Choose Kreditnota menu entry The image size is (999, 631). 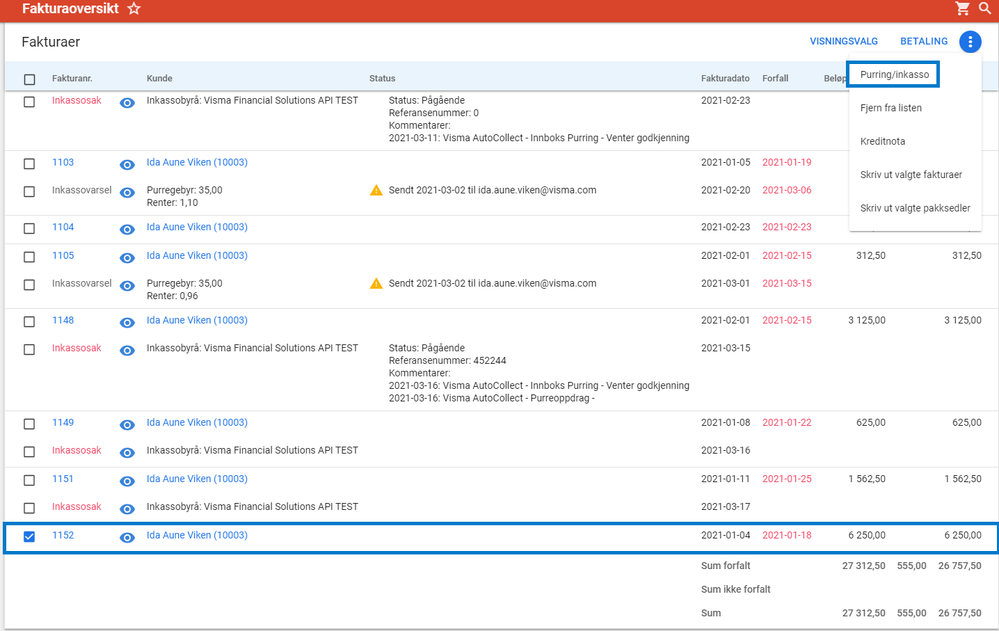click(x=882, y=142)
